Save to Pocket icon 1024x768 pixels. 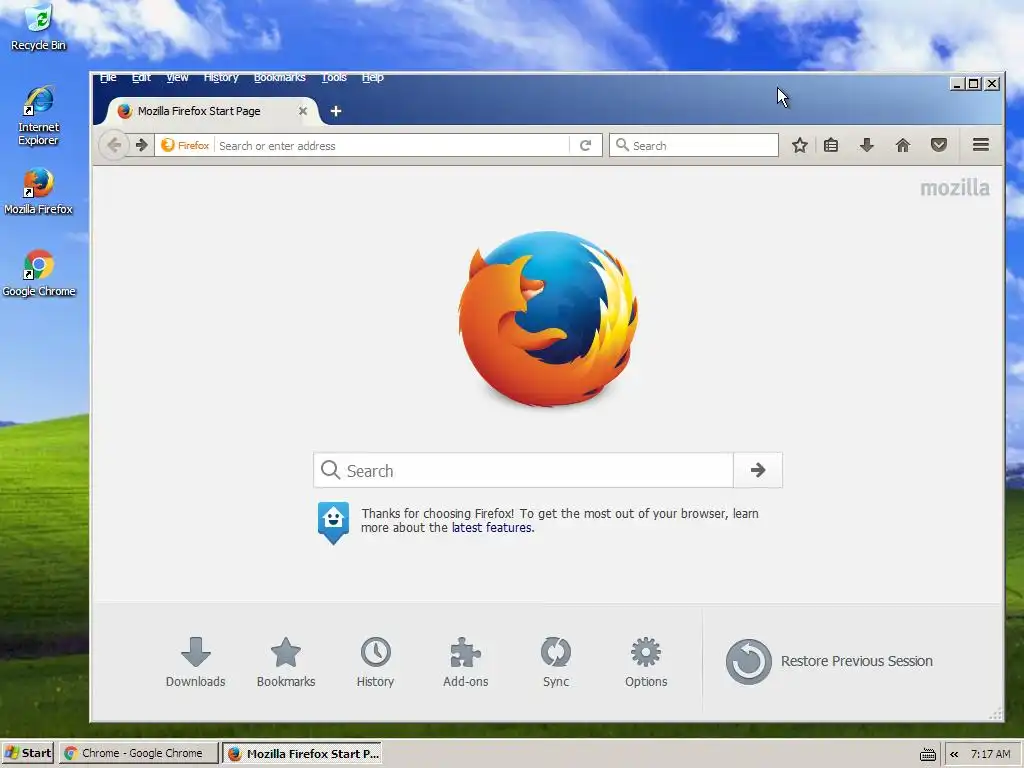pyautogui.click(x=938, y=145)
